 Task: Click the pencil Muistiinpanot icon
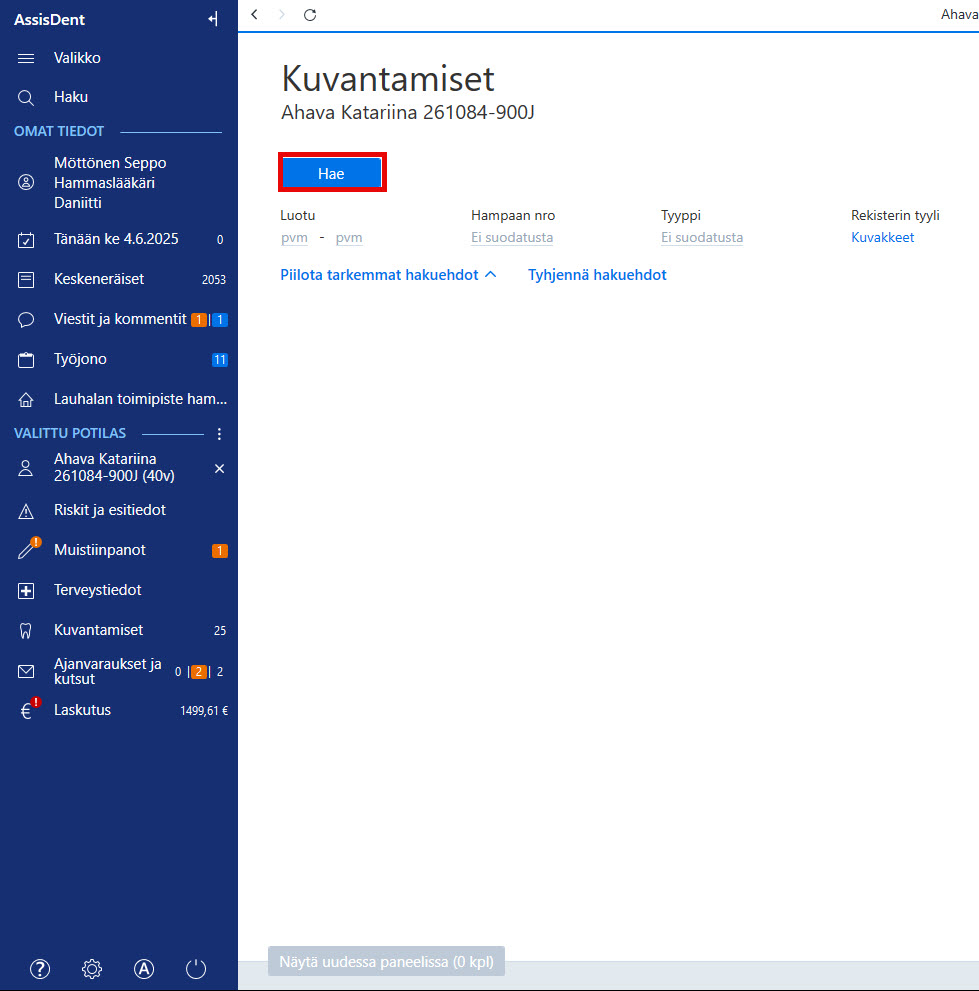[x=28, y=549]
